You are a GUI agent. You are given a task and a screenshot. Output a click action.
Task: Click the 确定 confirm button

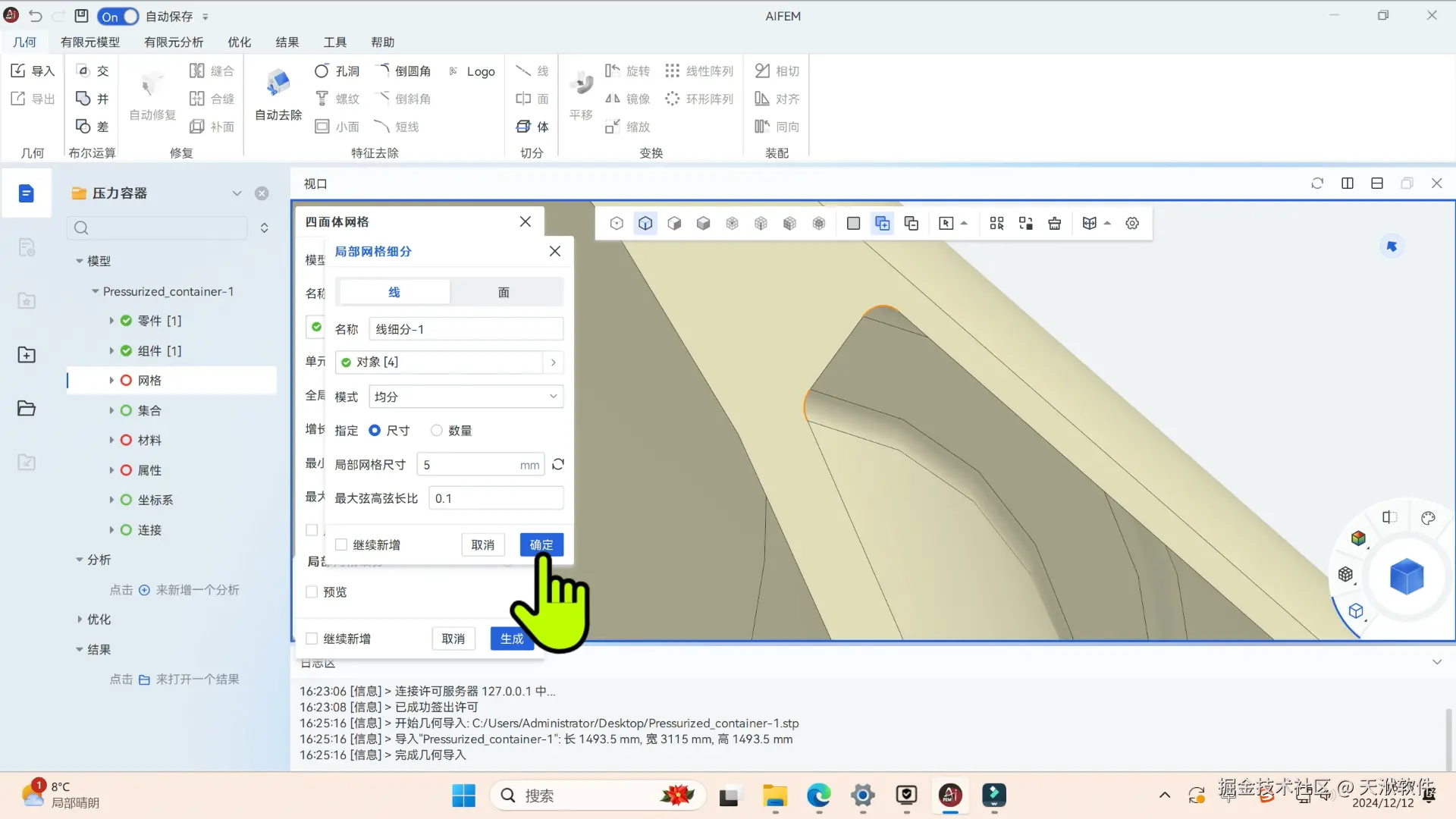pos(541,544)
